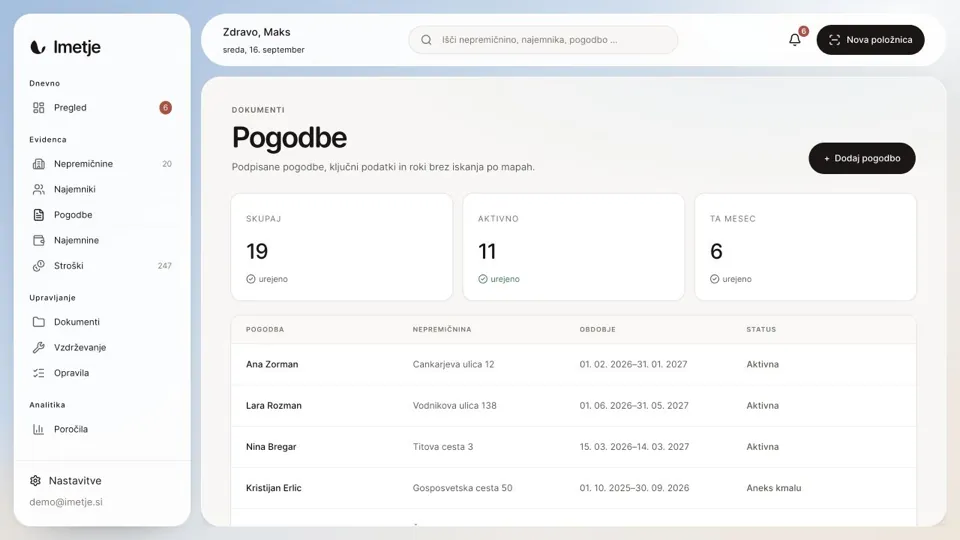Click the Imetje logo icon
Viewport: 960px width, 540px height.
click(x=38, y=47)
